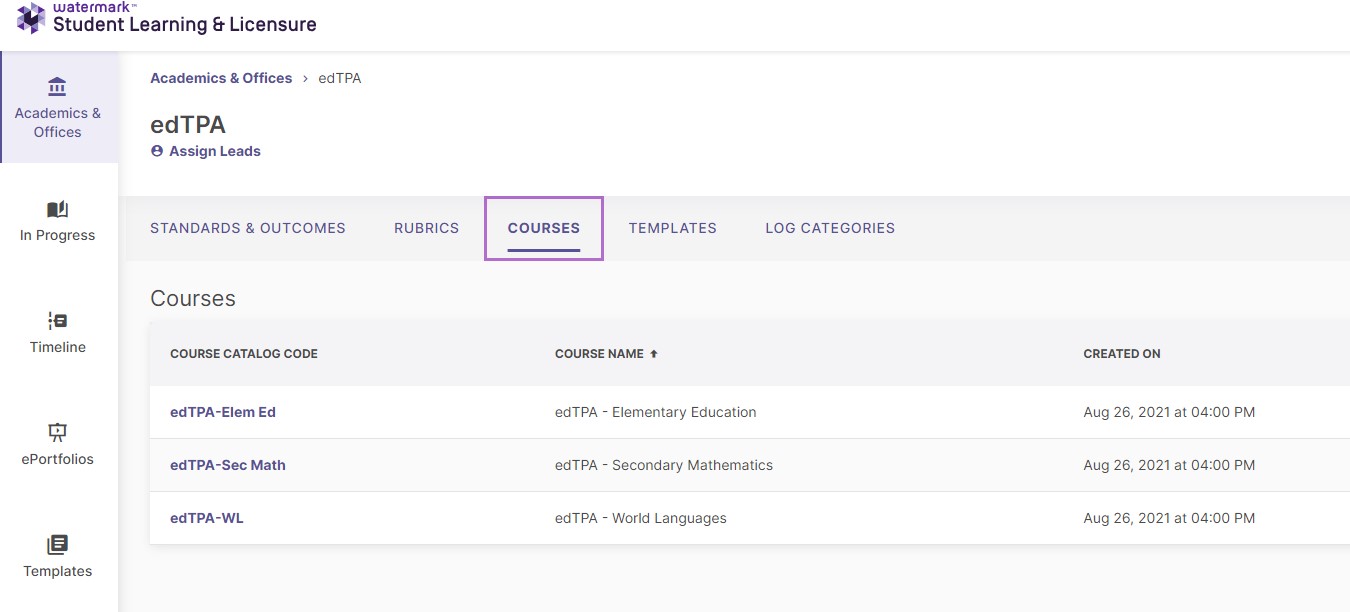Open the edTPA-Elem Ed course
This screenshot has width=1350, height=612.
(x=223, y=412)
